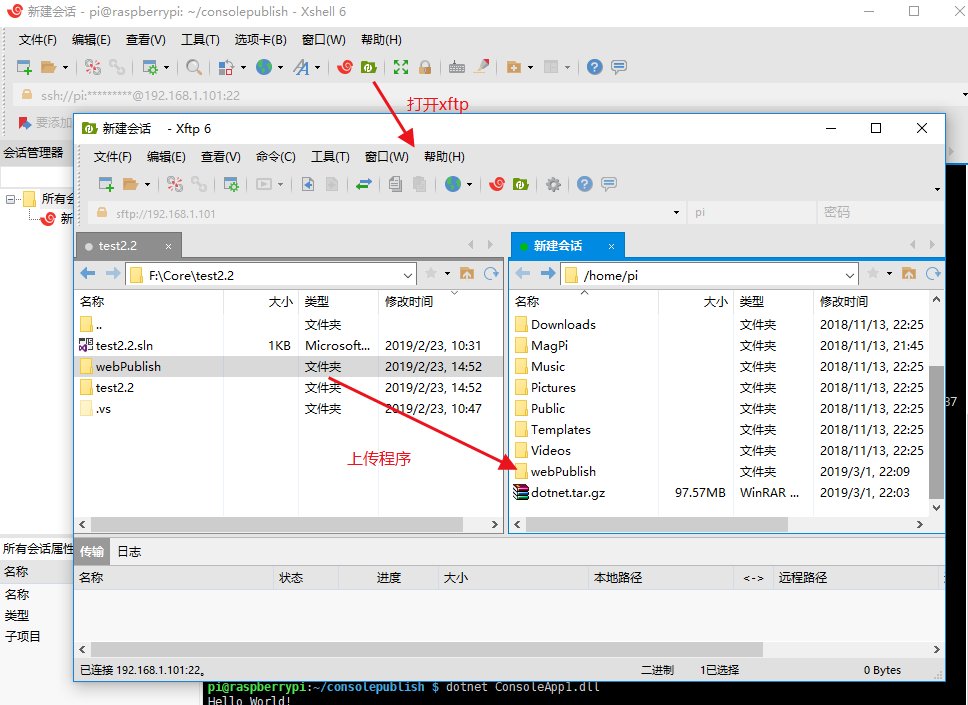Open Help icon in Xftp toolbar
968x705 pixels.
pos(585,184)
